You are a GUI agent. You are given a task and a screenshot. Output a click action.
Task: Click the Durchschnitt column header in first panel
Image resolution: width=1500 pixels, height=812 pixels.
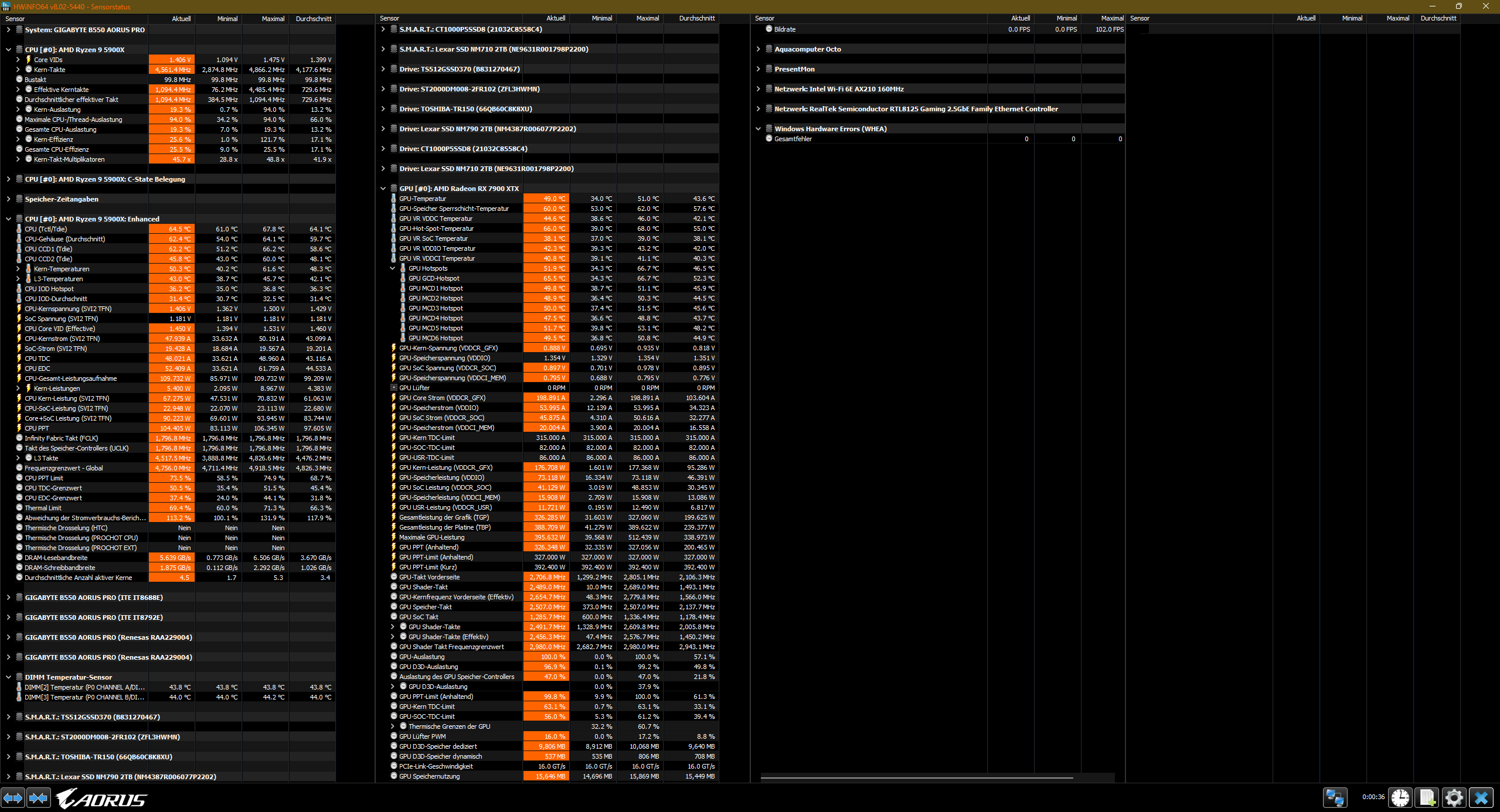tap(313, 19)
